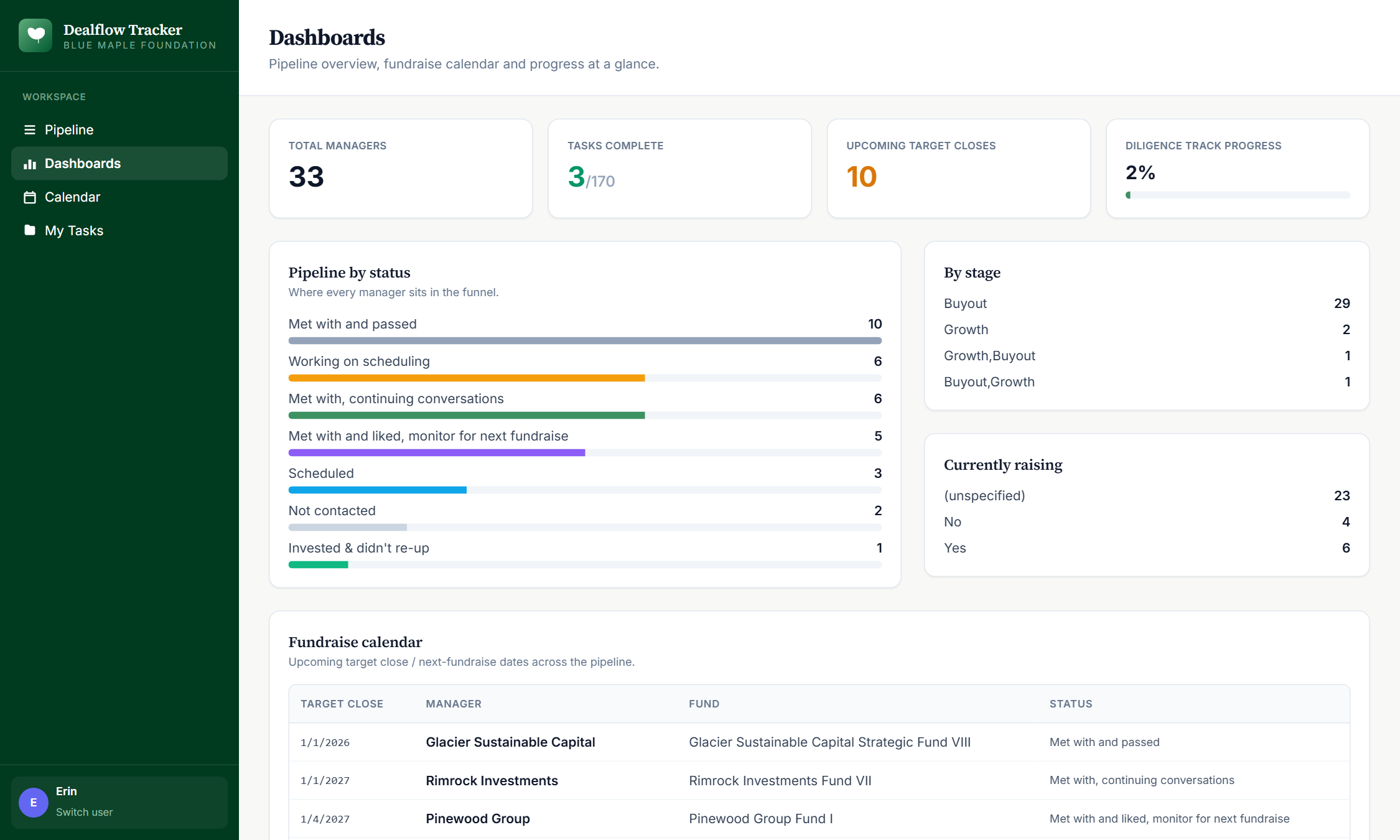Click the My Tasks folder icon

click(29, 230)
